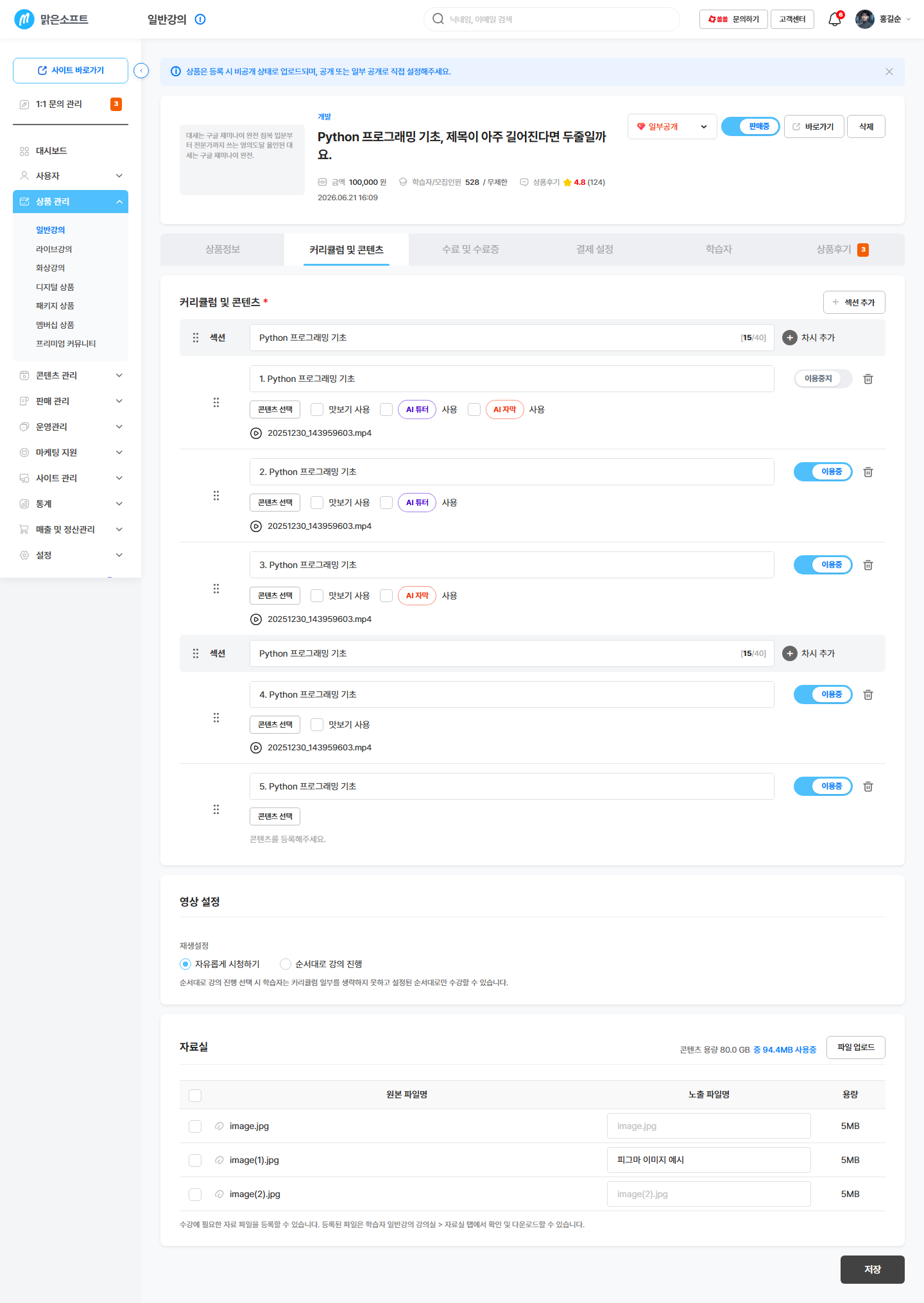Click drag handle of lesson 2

click(216, 496)
